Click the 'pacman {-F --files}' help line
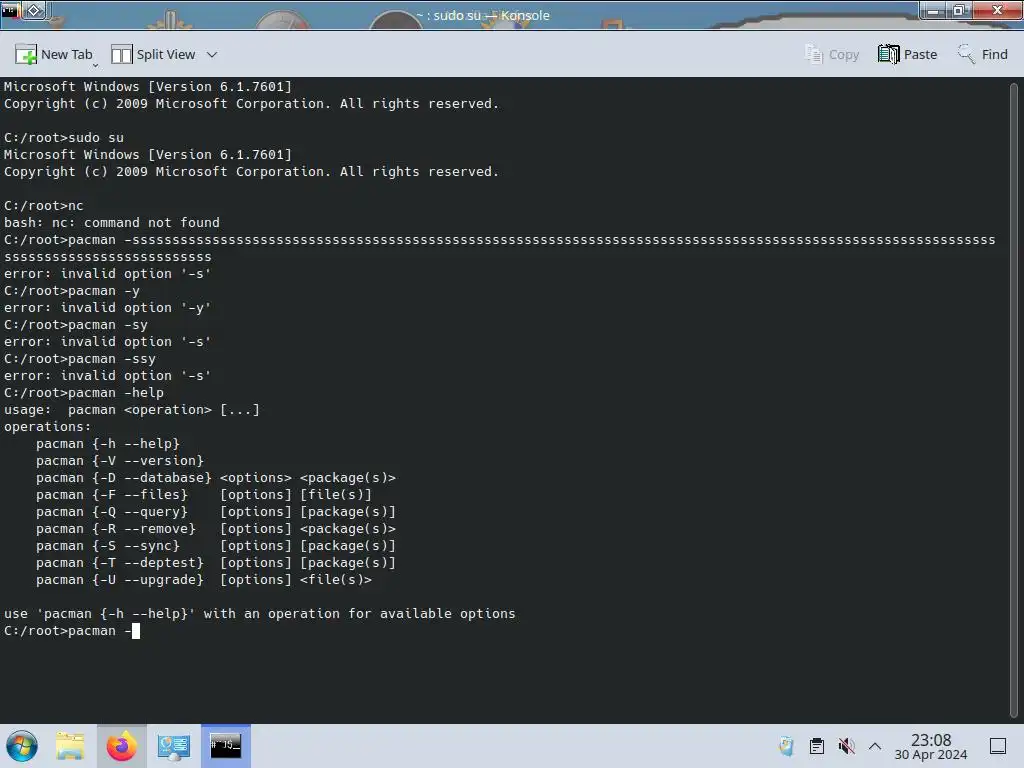The height and width of the screenshot is (768, 1024). [x=204, y=495]
